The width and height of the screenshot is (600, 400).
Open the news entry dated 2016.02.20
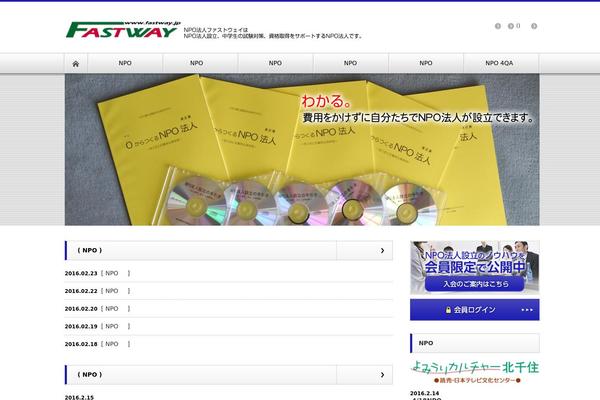tap(228, 309)
